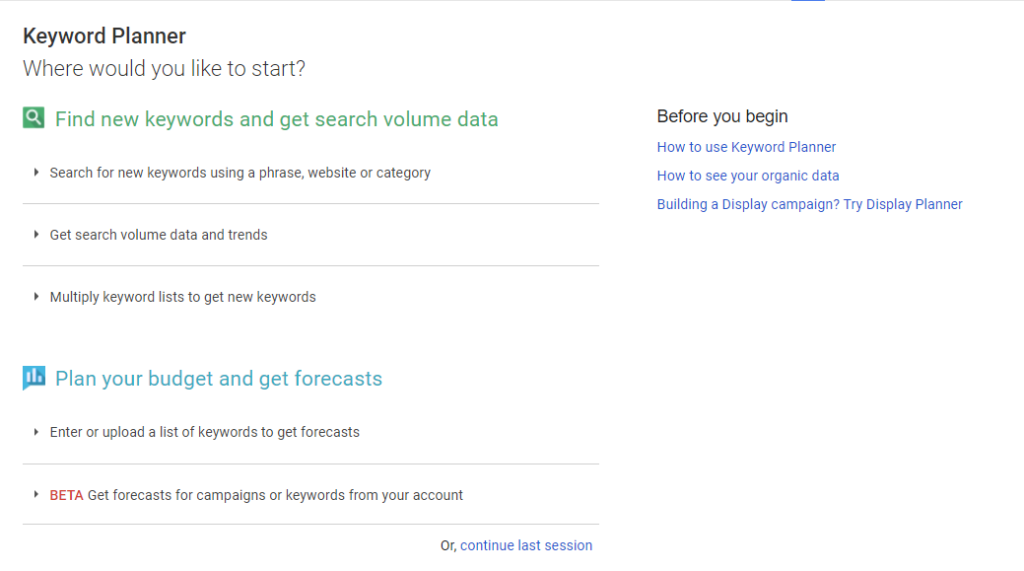The image size is (1024, 571).
Task: Select 'Multiply keyword lists to get new keywords' text
Action: [x=183, y=297]
